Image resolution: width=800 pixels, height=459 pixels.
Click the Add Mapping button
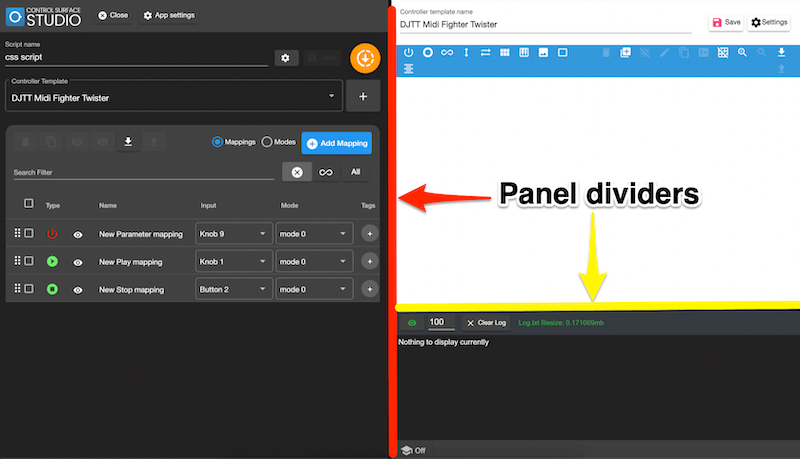pyautogui.click(x=336, y=143)
